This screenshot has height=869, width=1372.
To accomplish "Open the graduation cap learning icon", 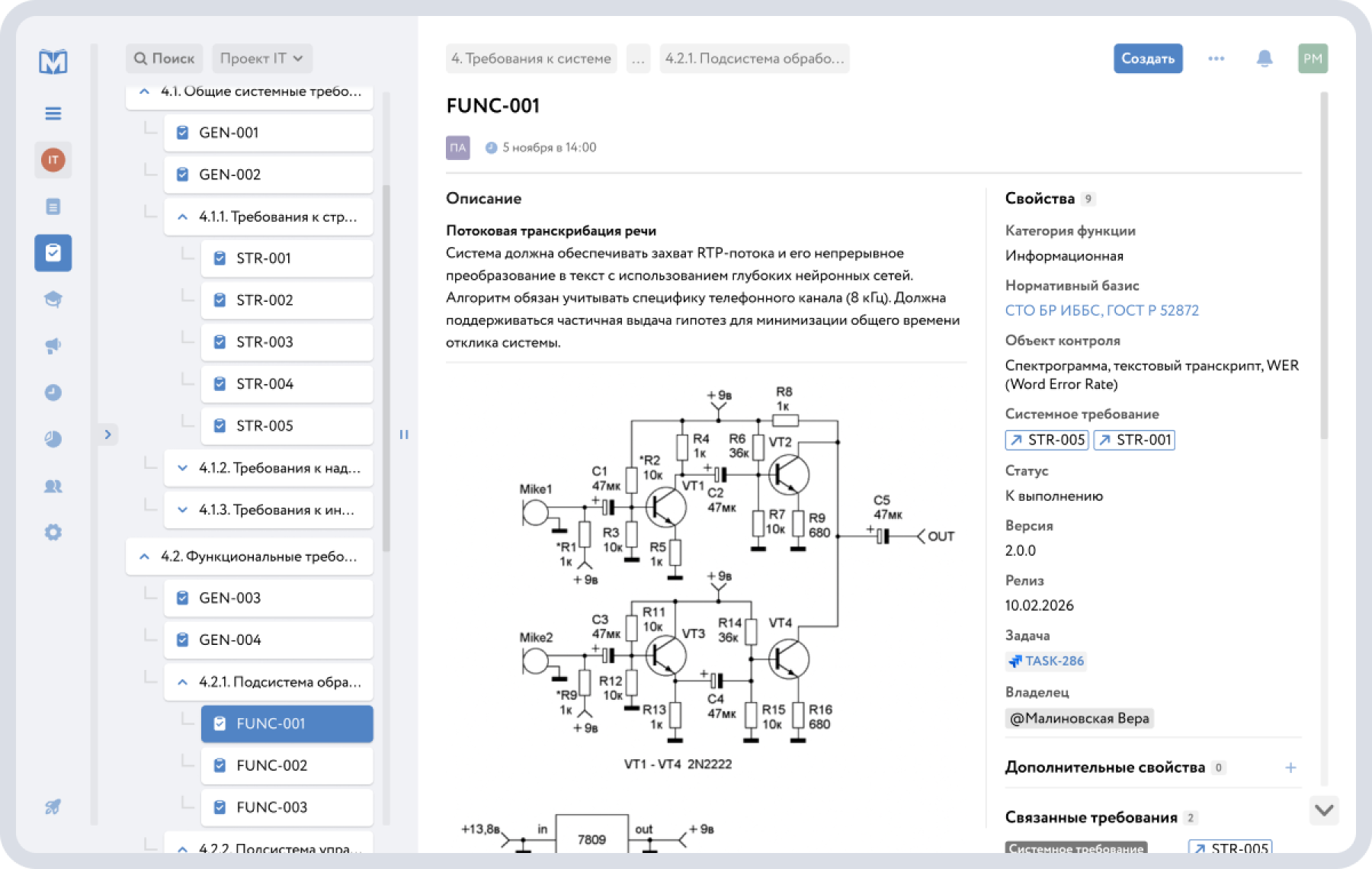I will 53,300.
